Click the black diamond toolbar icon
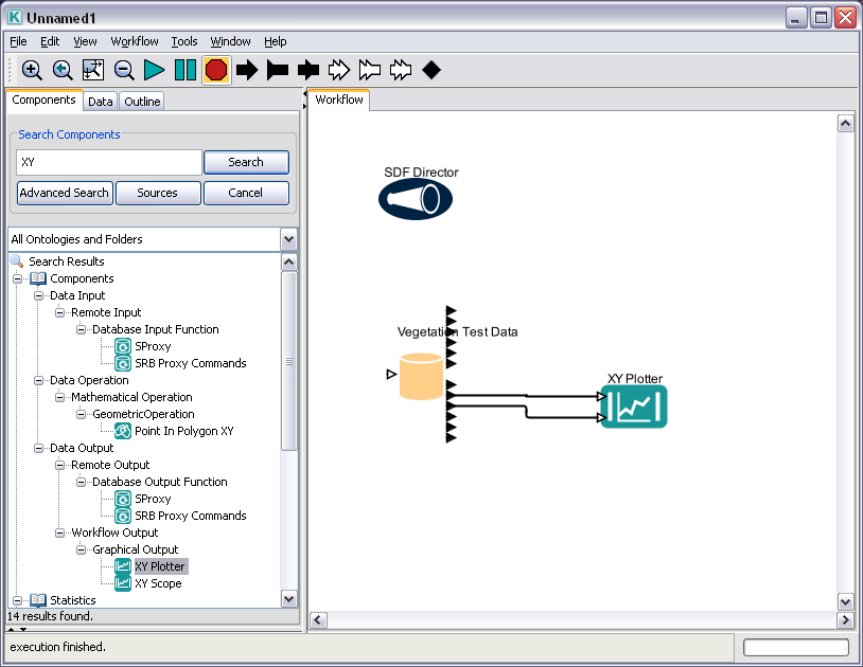 tap(431, 70)
